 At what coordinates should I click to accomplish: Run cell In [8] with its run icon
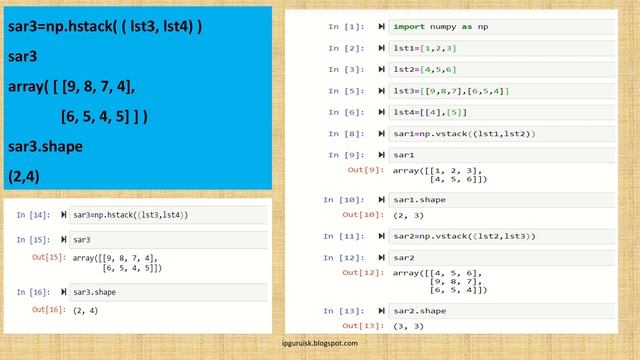coord(381,134)
